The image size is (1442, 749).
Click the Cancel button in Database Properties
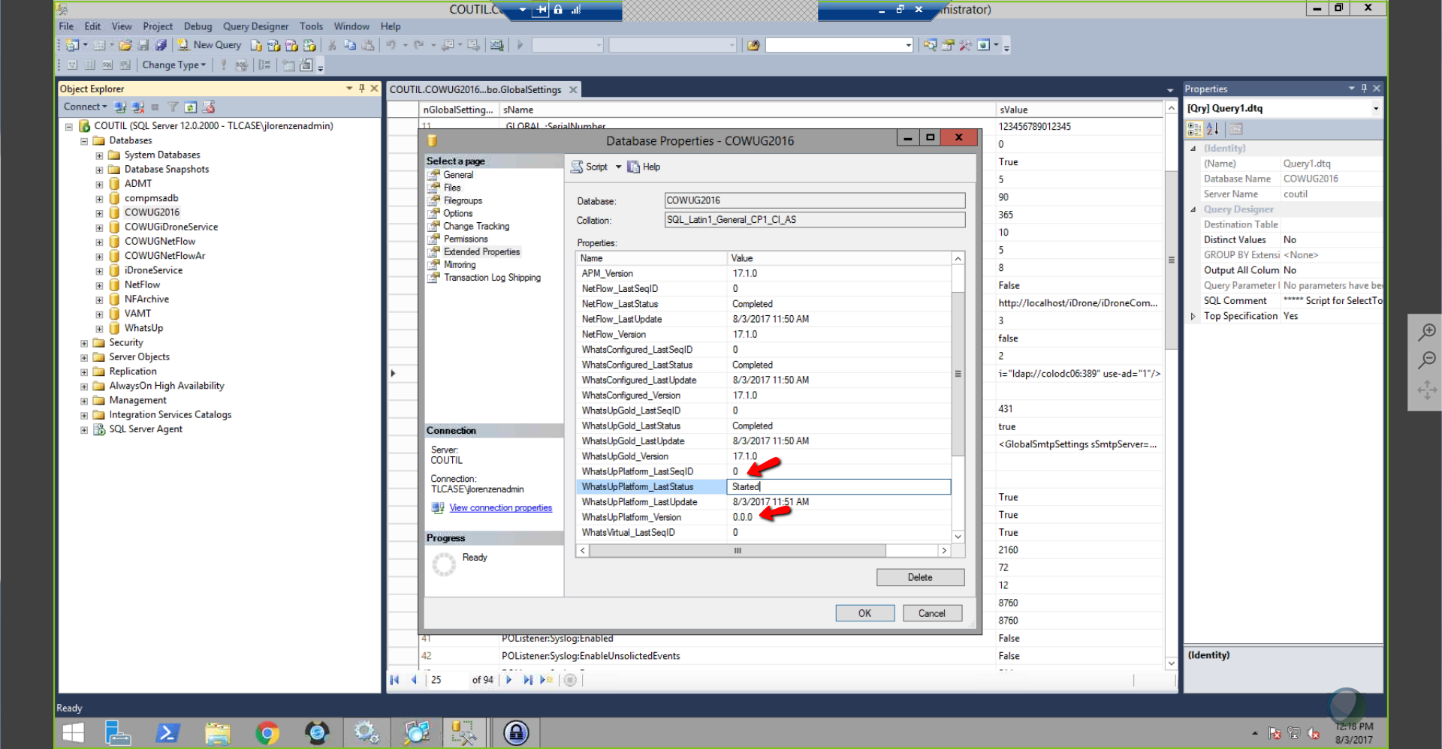[931, 613]
